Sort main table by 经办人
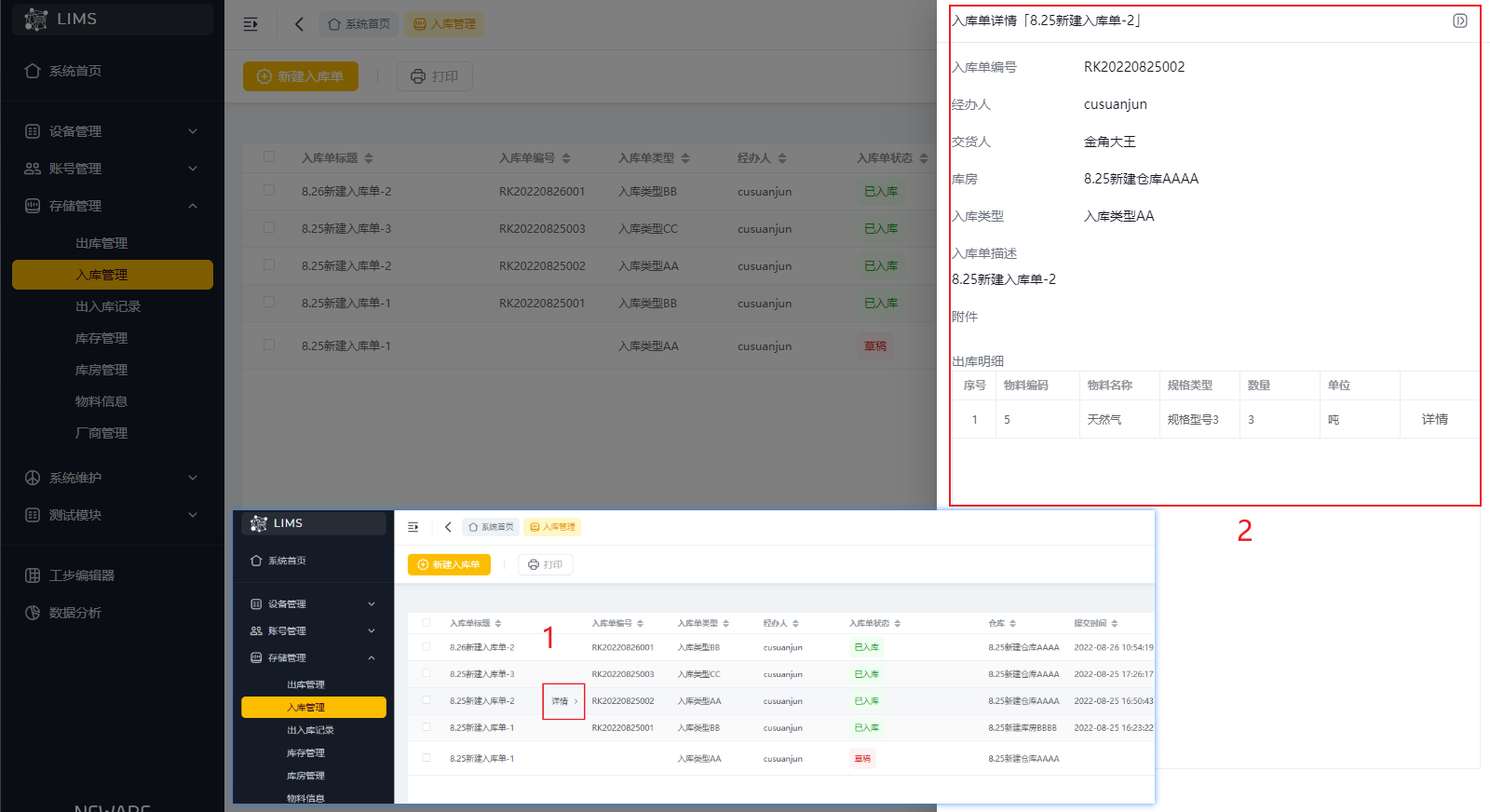Image resolution: width=1490 pixels, height=812 pixels. point(782,158)
